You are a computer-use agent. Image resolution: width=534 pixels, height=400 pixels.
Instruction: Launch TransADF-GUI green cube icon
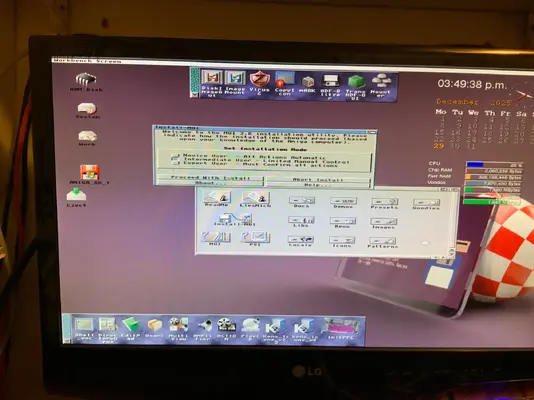(356, 87)
